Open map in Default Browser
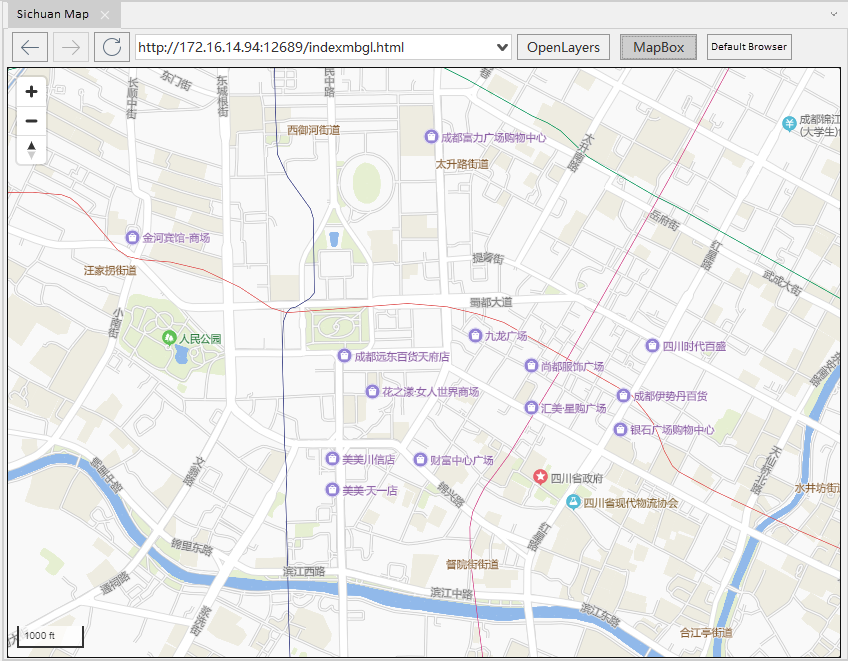This screenshot has width=848, height=661. pos(749,47)
